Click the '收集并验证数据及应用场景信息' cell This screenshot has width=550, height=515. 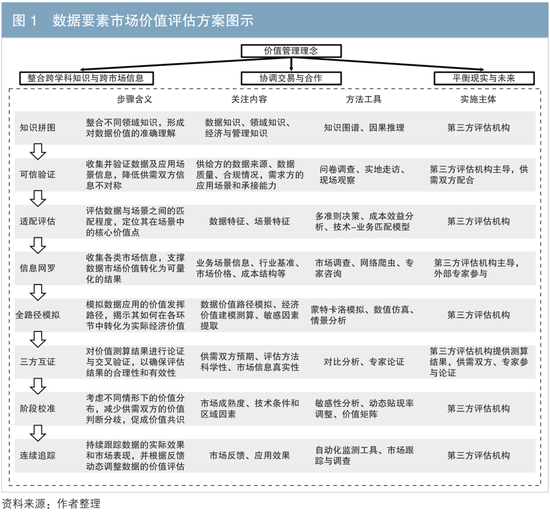point(135,174)
